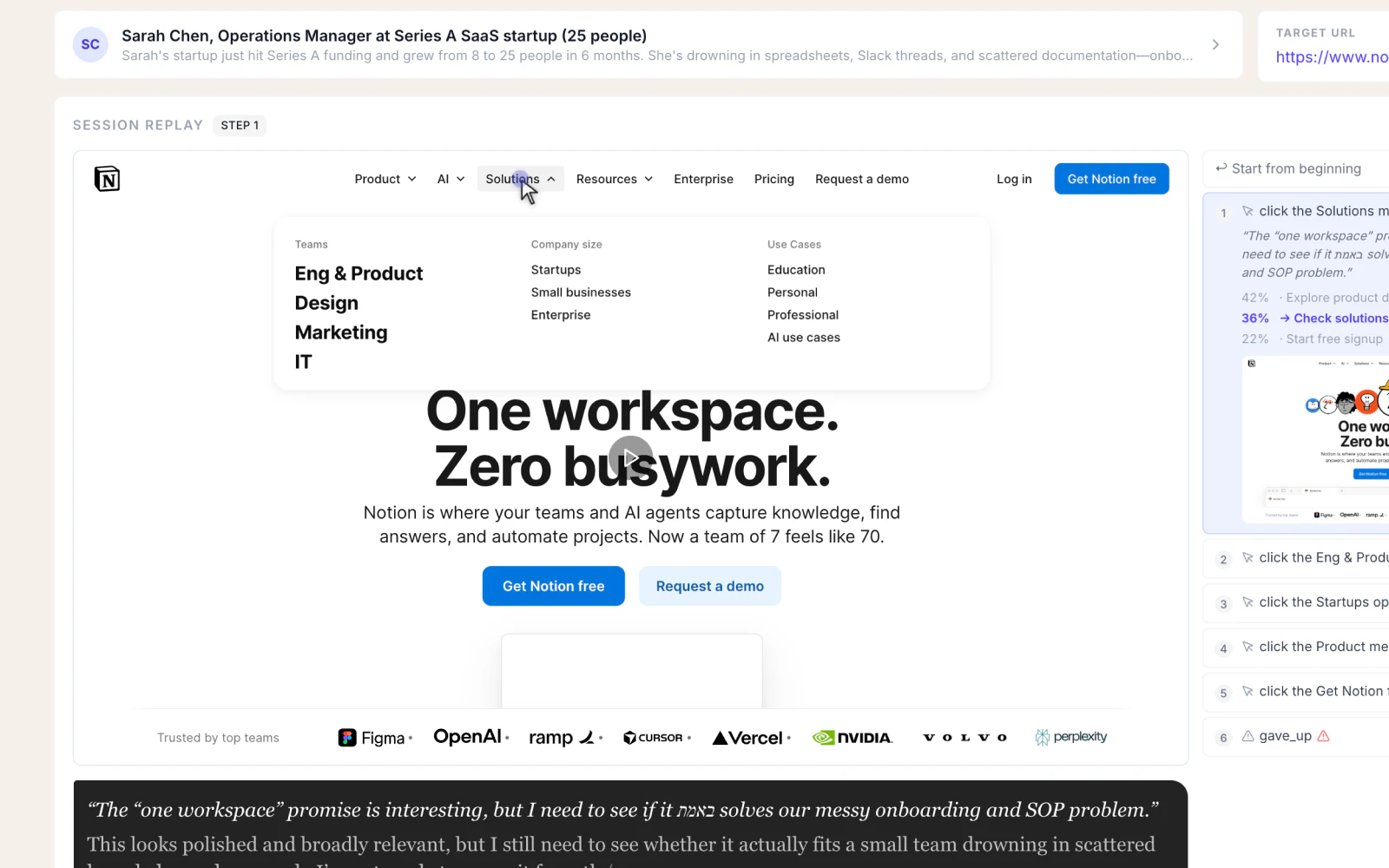Select Design under Teams
Screen dimensions: 1389x868
point(326,303)
